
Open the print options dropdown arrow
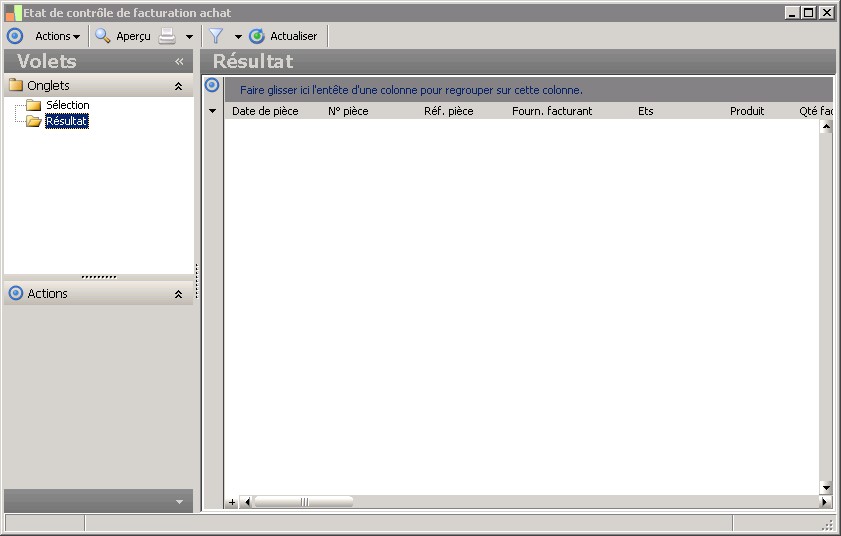click(189, 36)
